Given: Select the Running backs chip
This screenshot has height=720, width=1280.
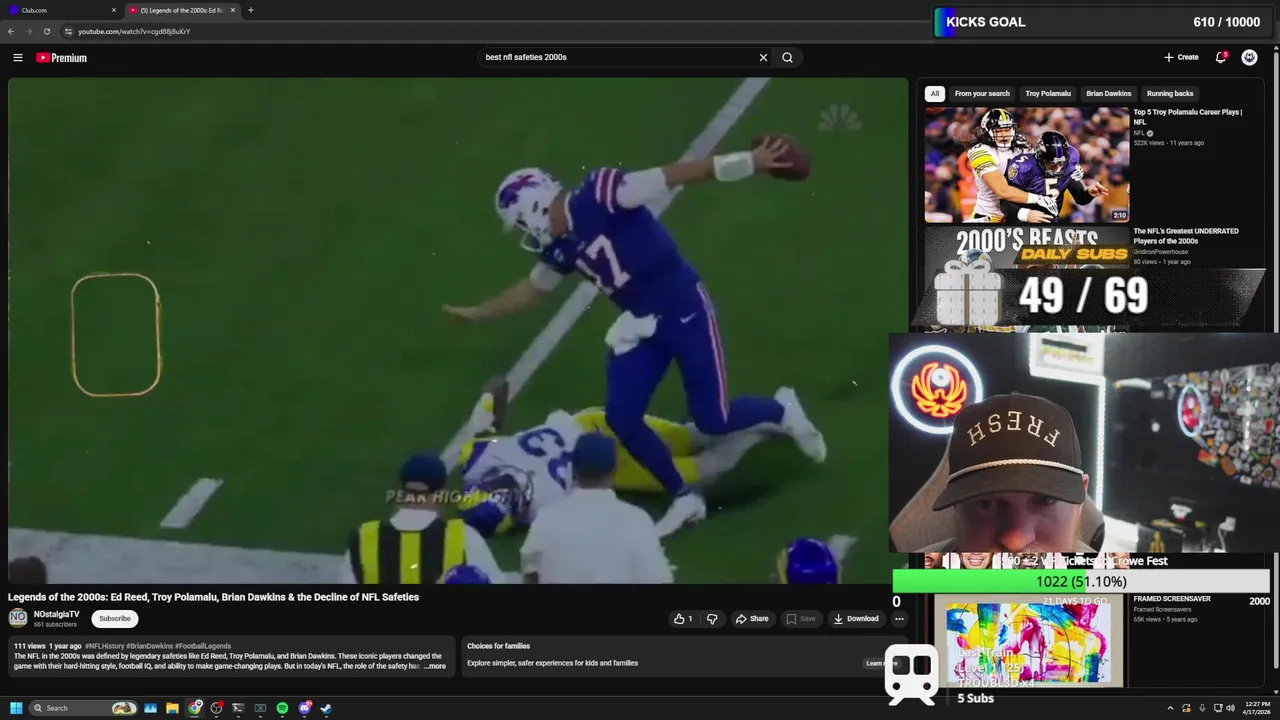Looking at the screenshot, I should tap(1170, 93).
